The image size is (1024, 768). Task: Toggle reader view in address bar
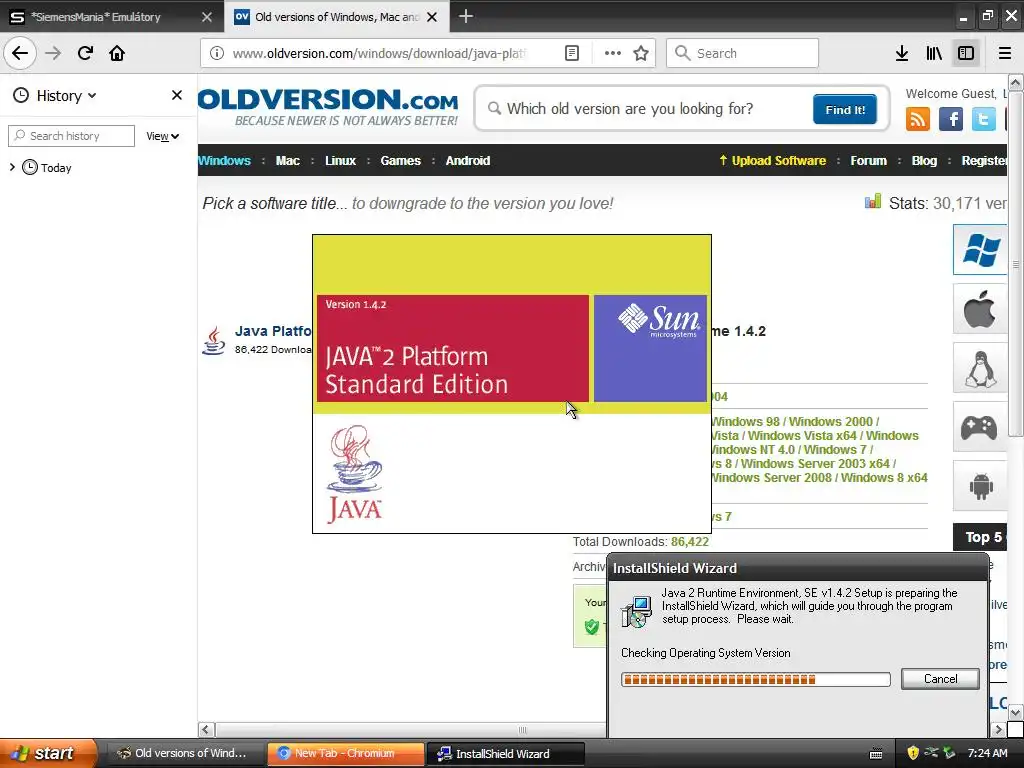click(x=571, y=53)
